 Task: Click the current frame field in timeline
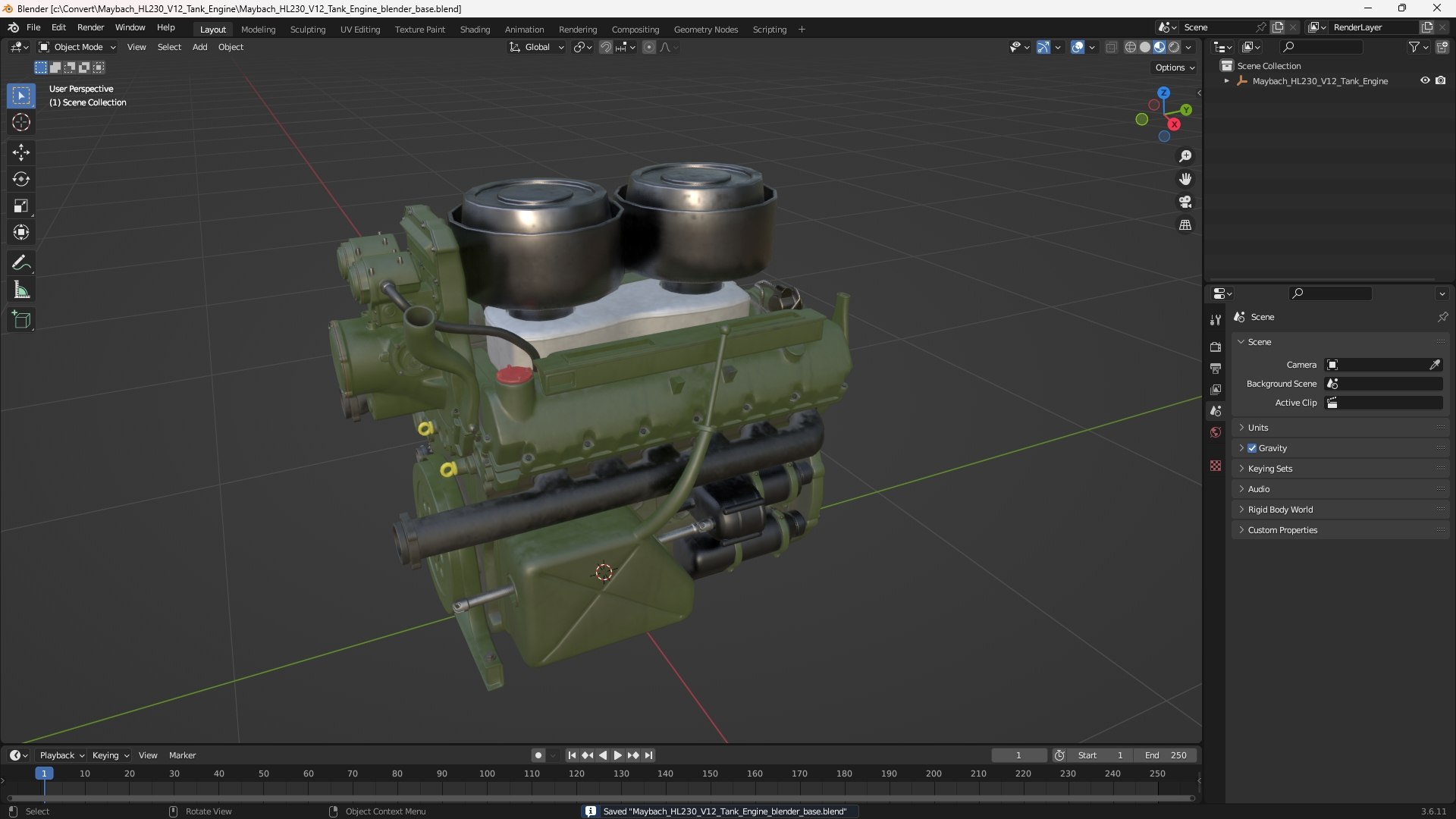(1018, 755)
